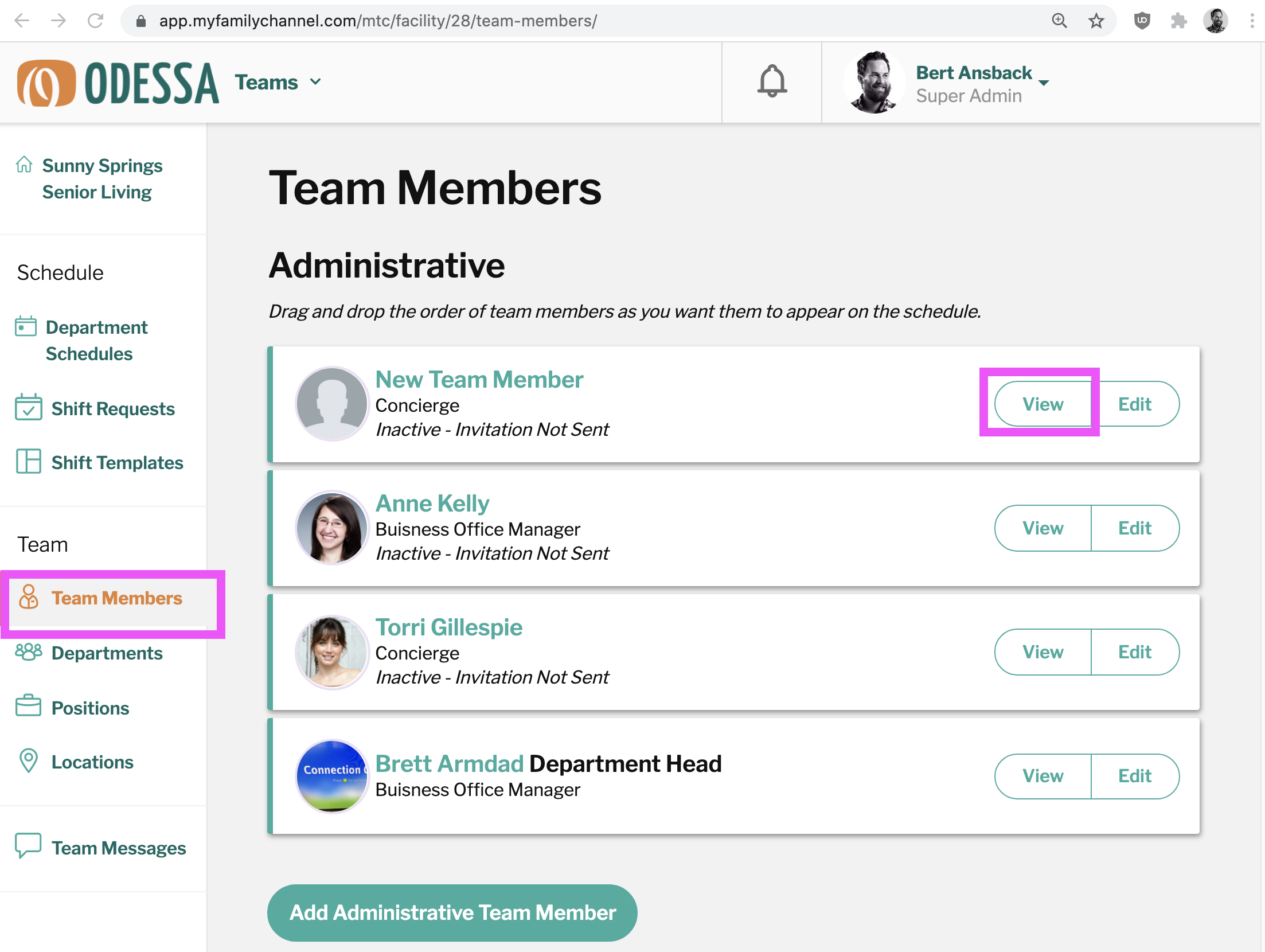Click the Torri Gillespie name link
1265x952 pixels.
click(448, 627)
